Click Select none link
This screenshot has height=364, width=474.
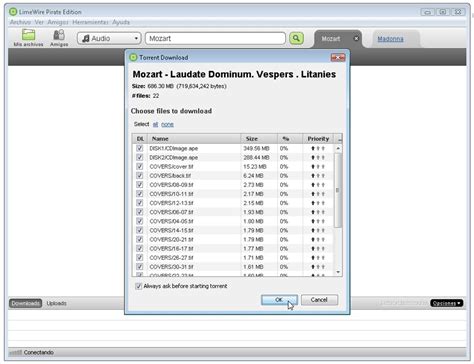coord(167,124)
